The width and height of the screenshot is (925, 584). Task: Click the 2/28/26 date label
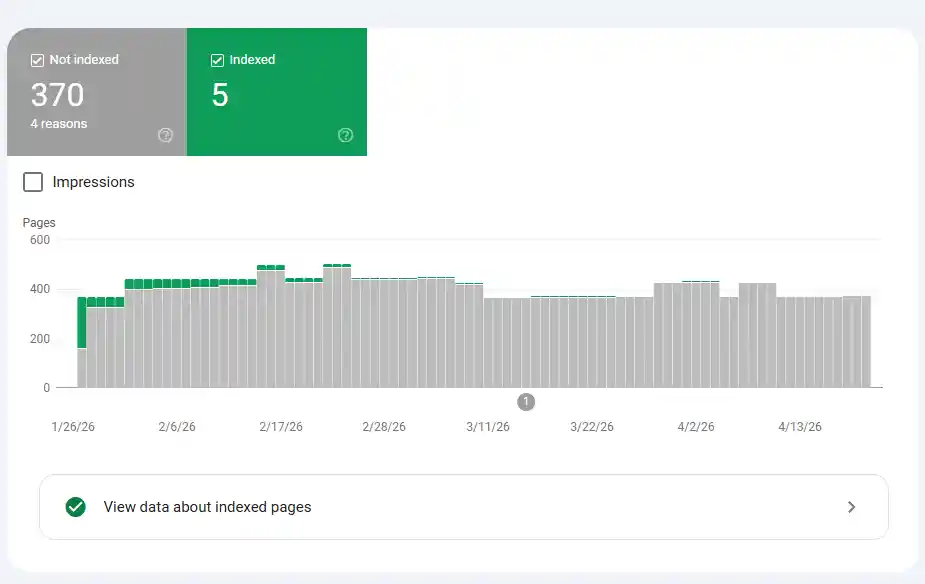384,426
